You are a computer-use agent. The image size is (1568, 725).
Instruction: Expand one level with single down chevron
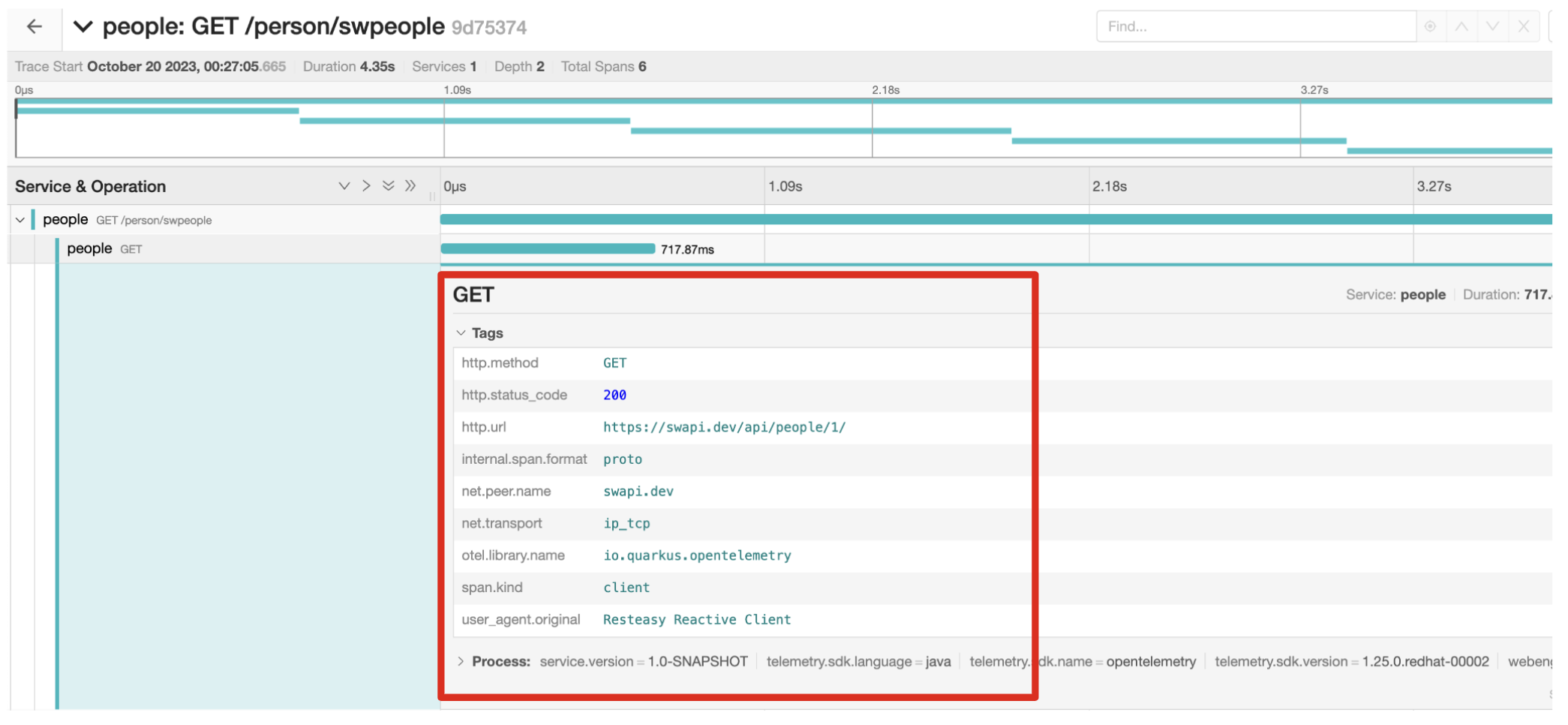(x=344, y=186)
